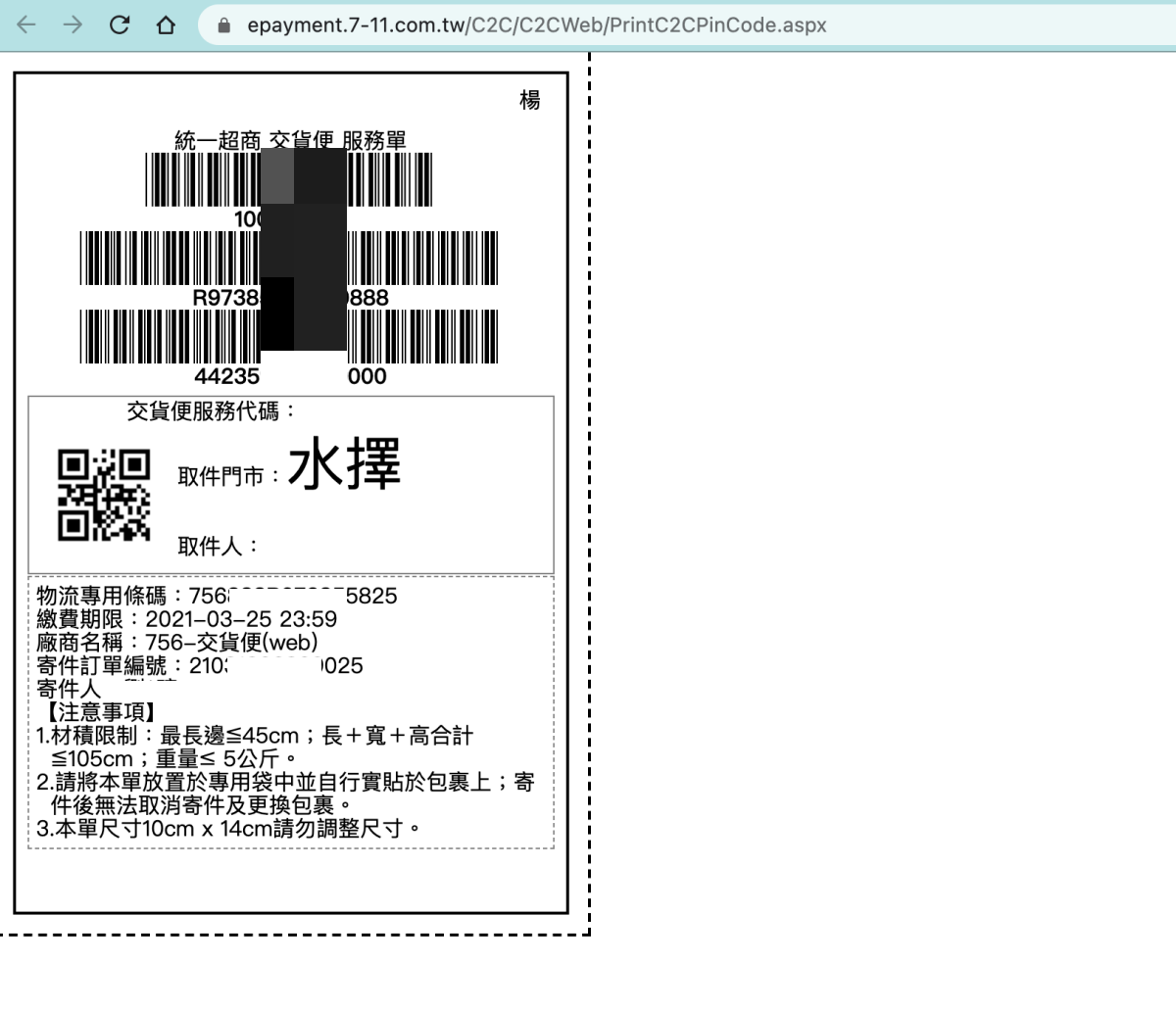This screenshot has width=1176, height=1012.
Task: Click the 取件門市 label
Action: pyautogui.click(x=229, y=476)
